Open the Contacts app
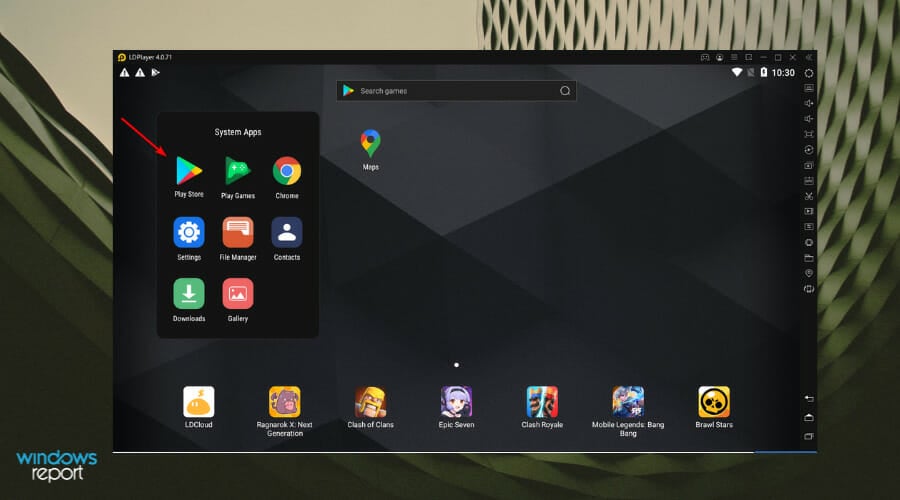Viewport: 900px width, 500px height. pos(287,232)
